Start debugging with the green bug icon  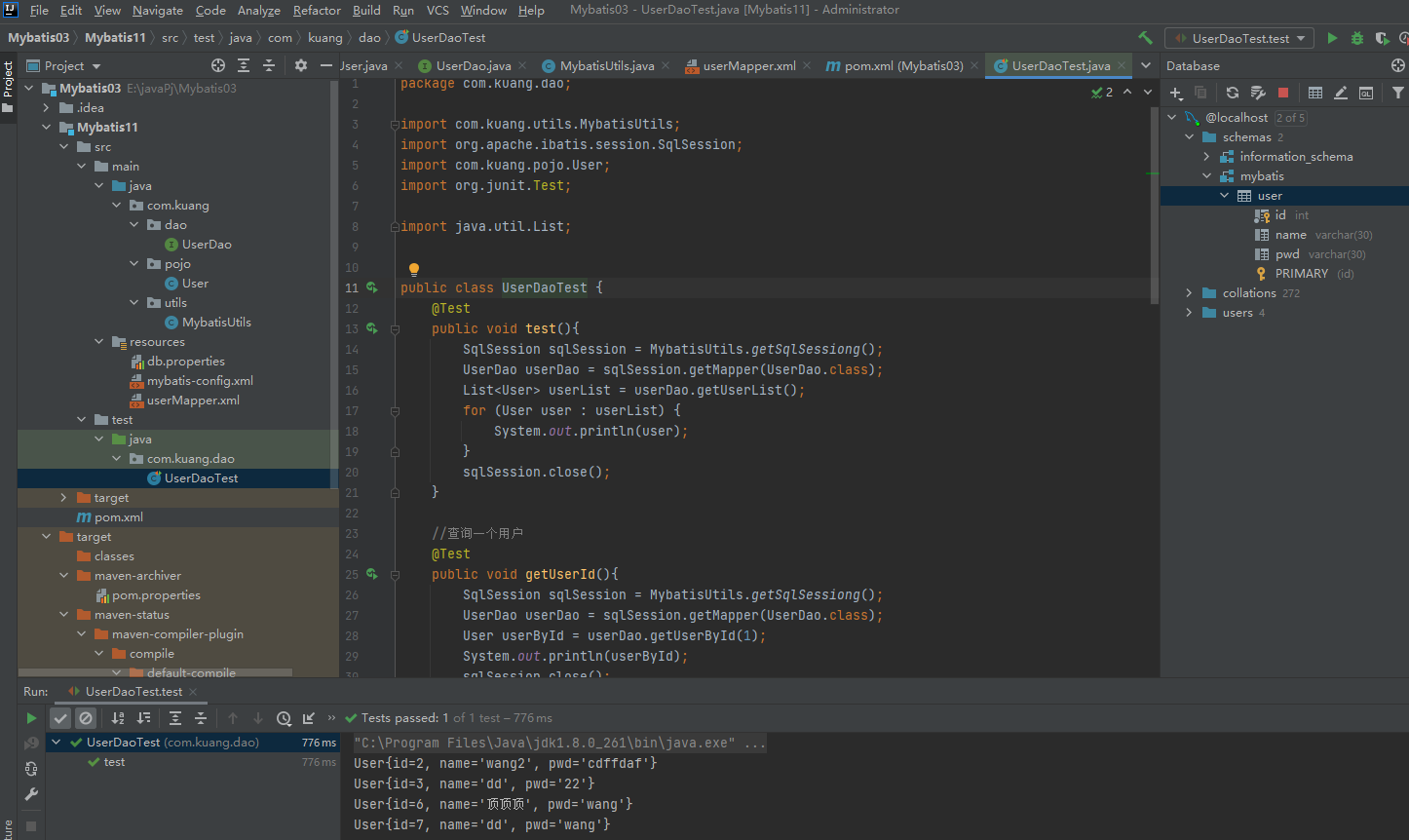[x=1357, y=38]
